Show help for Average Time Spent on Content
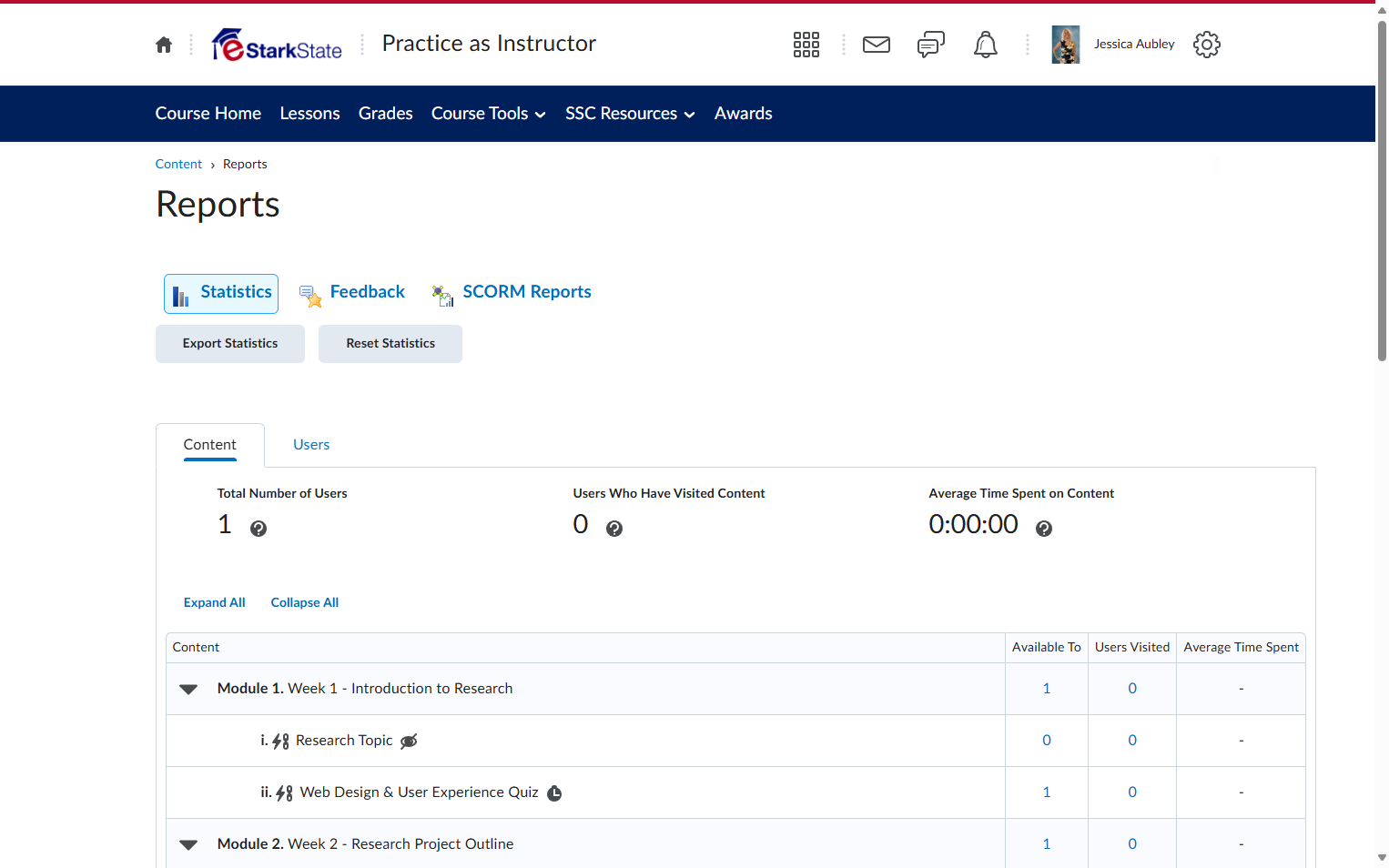The image size is (1389, 868). 1044,529
